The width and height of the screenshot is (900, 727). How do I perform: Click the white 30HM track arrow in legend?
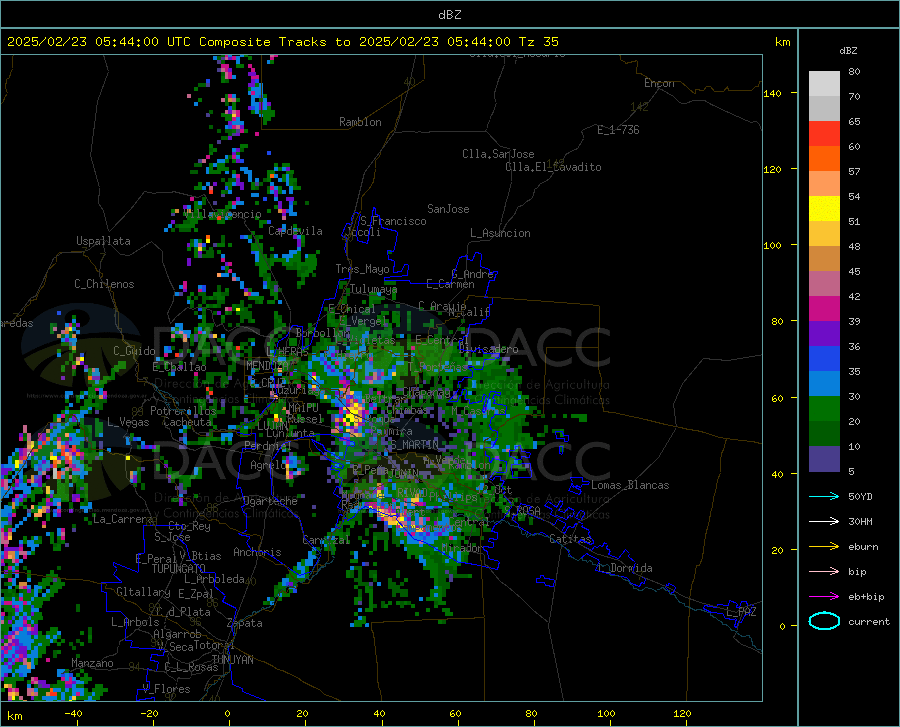click(824, 521)
